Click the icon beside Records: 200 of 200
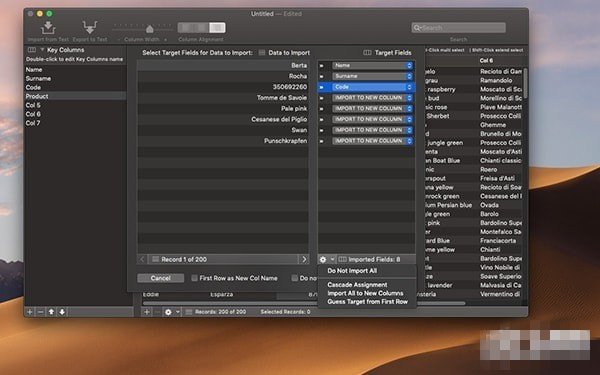This screenshot has width=600, height=375. pyautogui.click(x=188, y=312)
